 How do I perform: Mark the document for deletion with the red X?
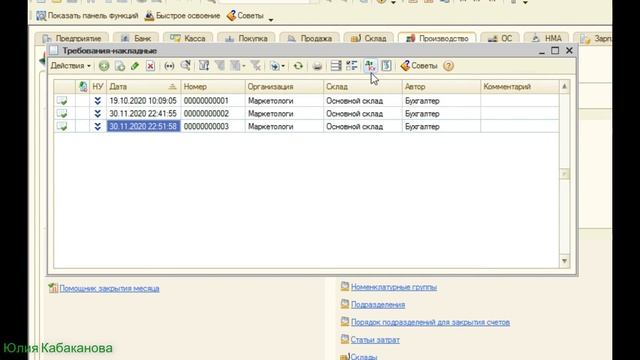click(151, 66)
